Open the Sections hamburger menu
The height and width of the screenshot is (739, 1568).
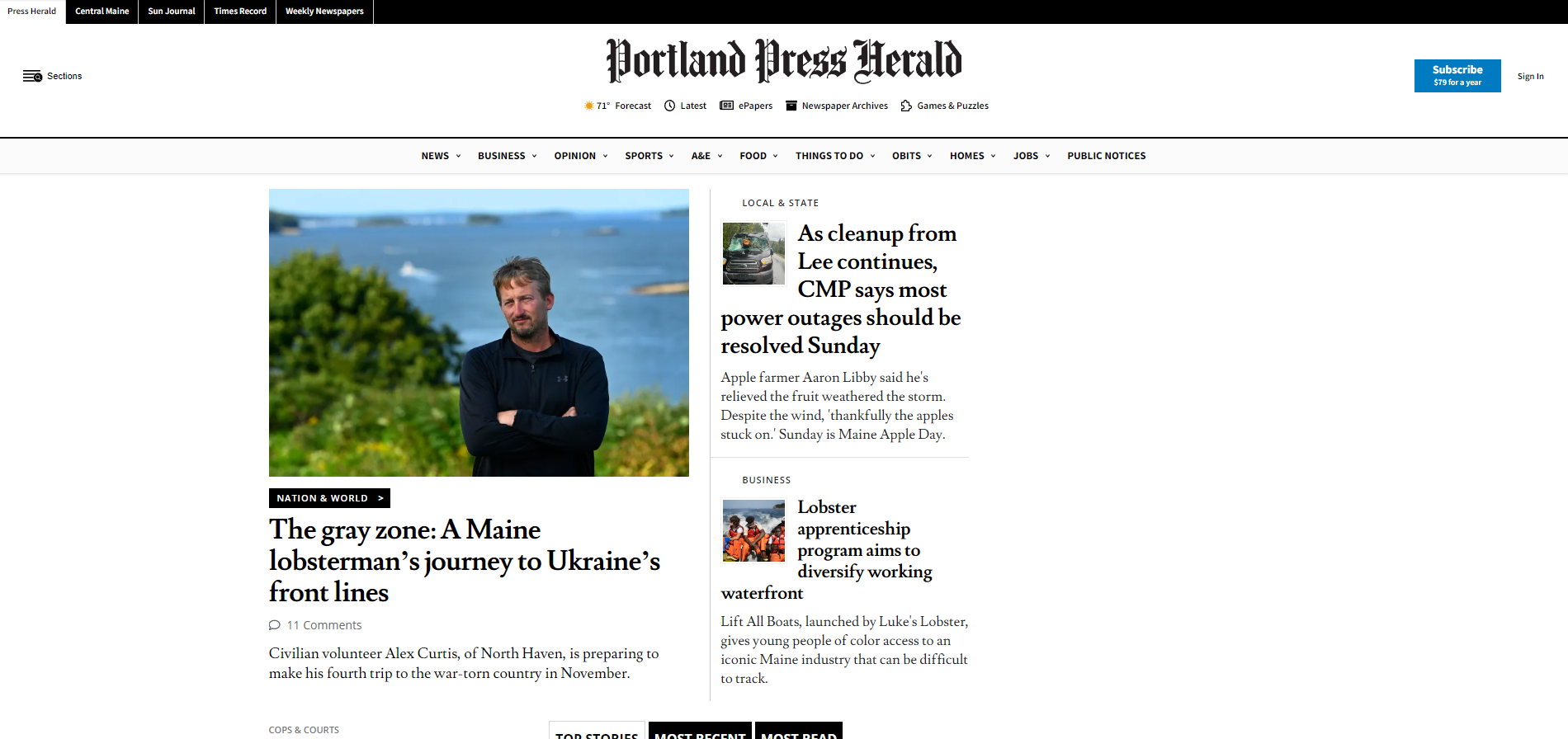click(x=33, y=76)
